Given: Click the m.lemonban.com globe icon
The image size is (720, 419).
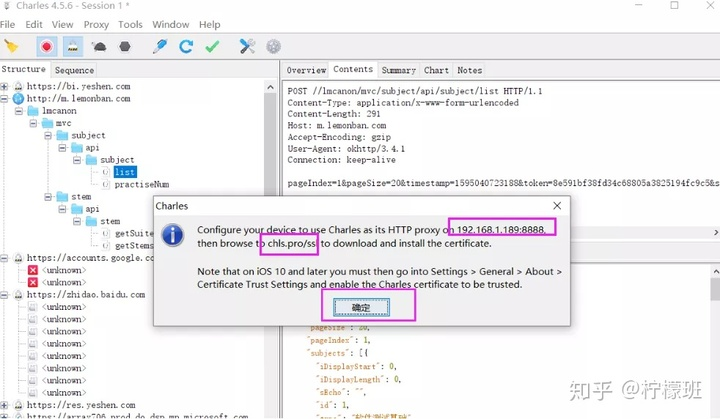Looking at the screenshot, I should 18,99.
